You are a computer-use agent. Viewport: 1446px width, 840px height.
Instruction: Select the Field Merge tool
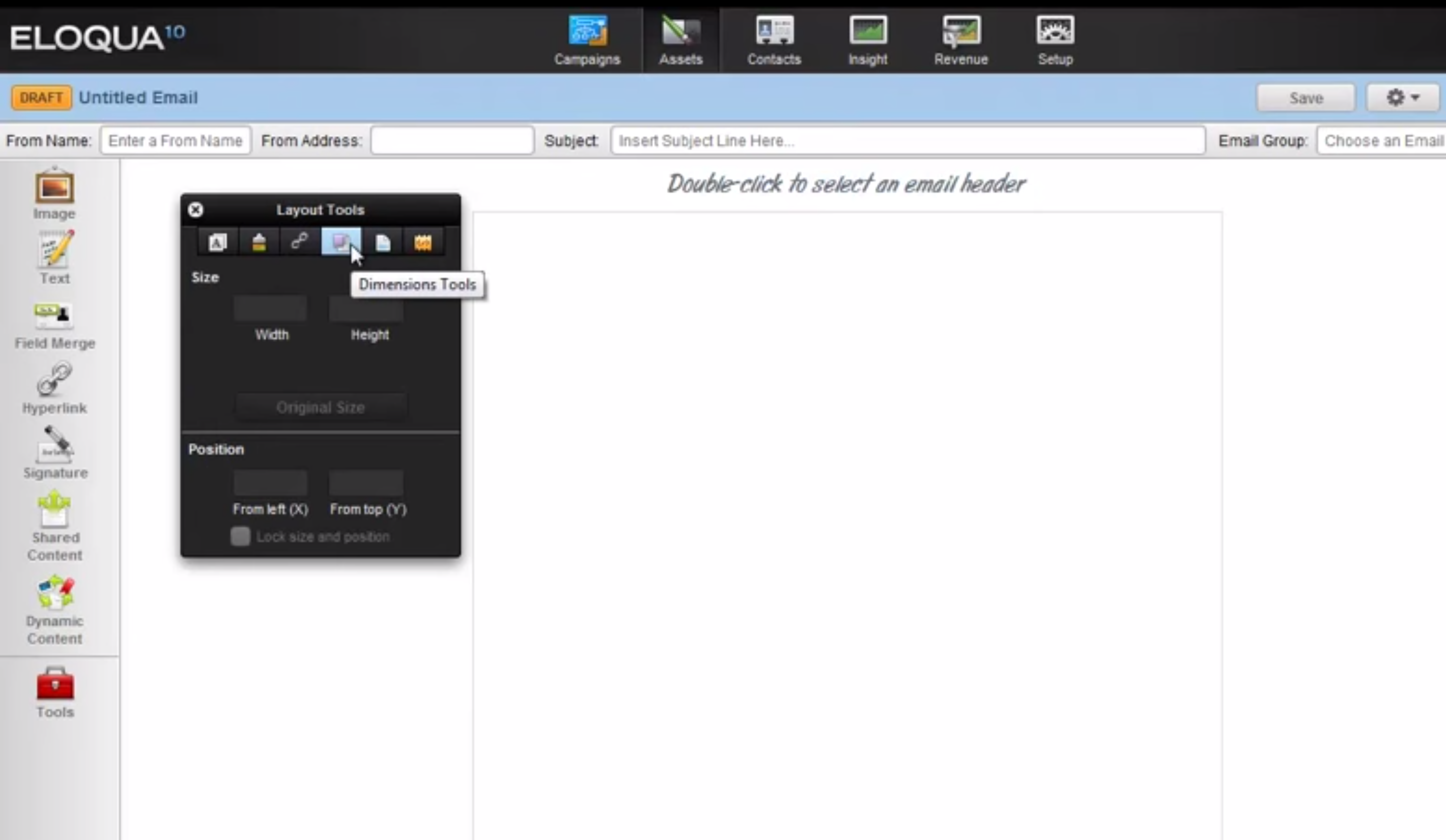point(54,326)
